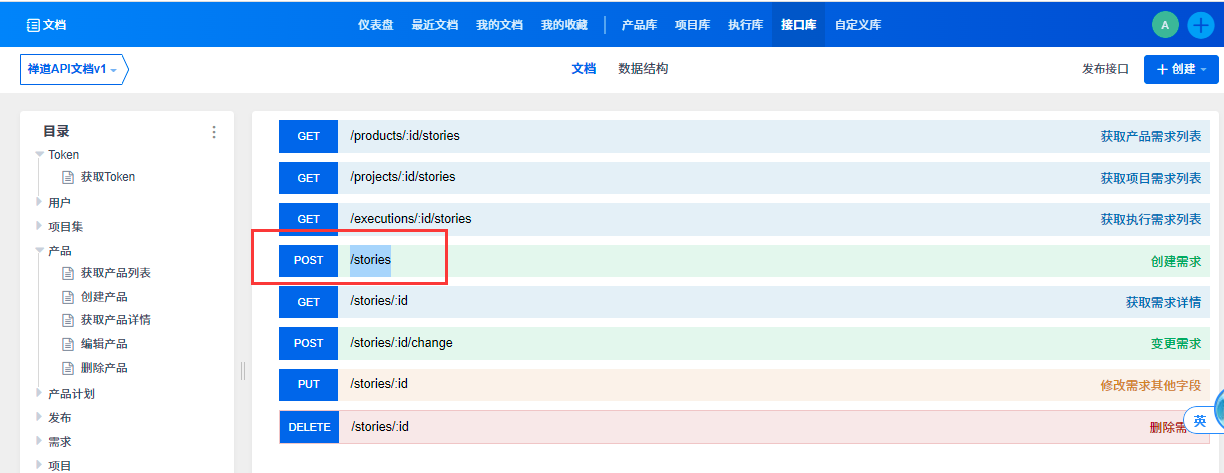This screenshot has height=473, width=1224.
Task: Switch to 执行库 in navigation
Action: [x=745, y=25]
